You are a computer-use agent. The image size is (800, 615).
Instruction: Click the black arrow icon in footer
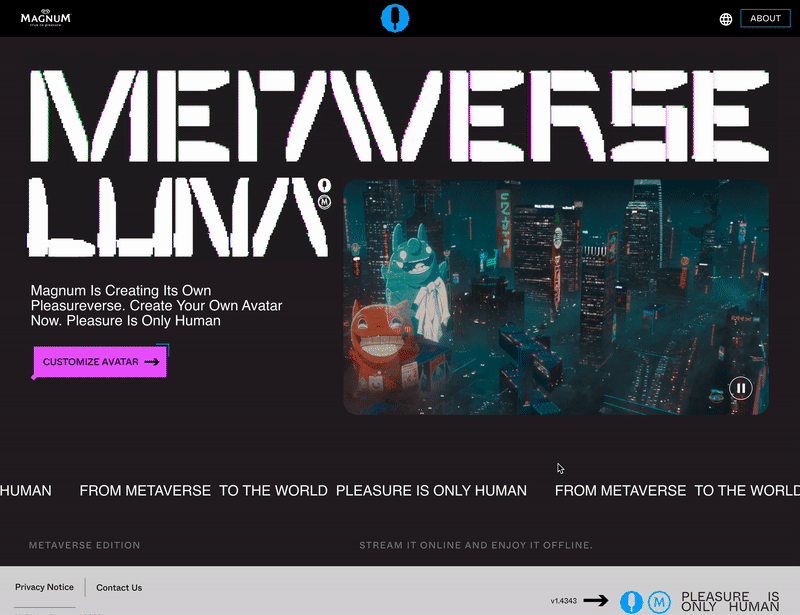[596, 600]
